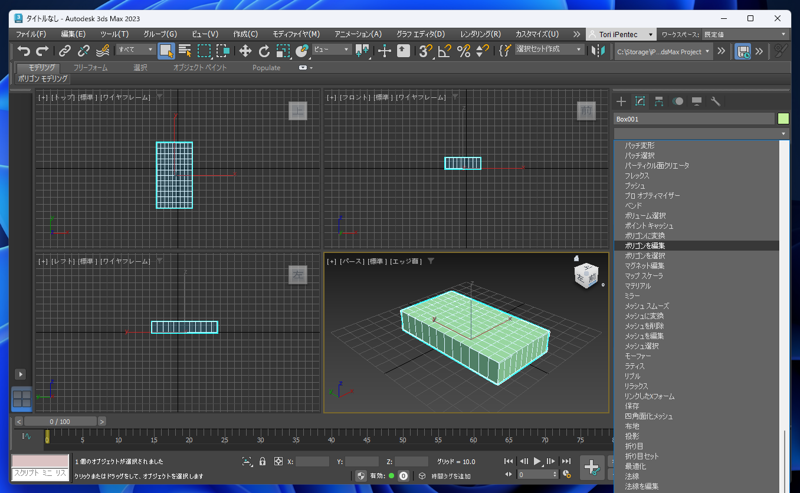Jump to the animation start frame
The width and height of the screenshot is (800, 493).
pyautogui.click(x=509, y=461)
